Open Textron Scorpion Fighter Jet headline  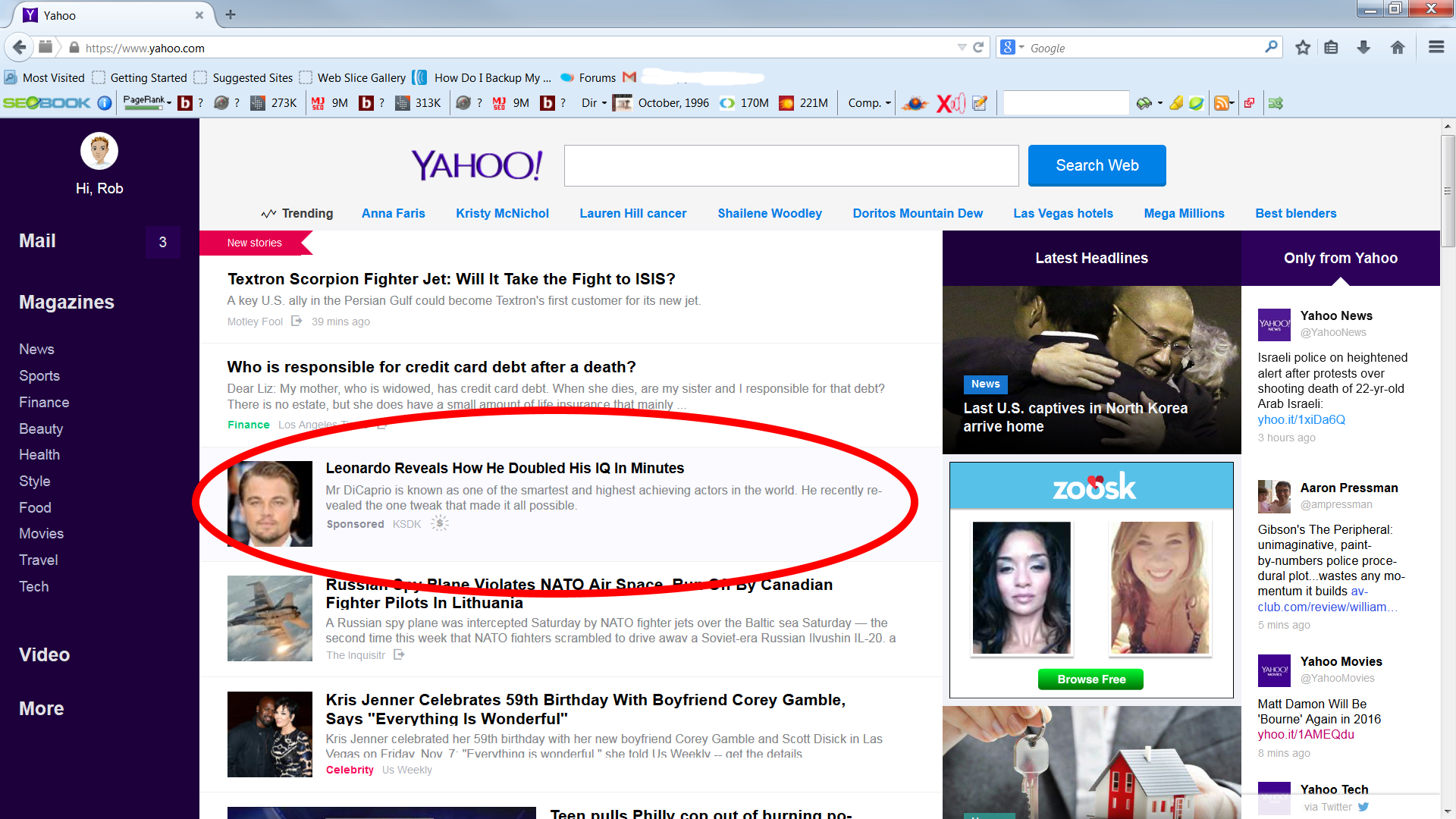click(x=451, y=279)
